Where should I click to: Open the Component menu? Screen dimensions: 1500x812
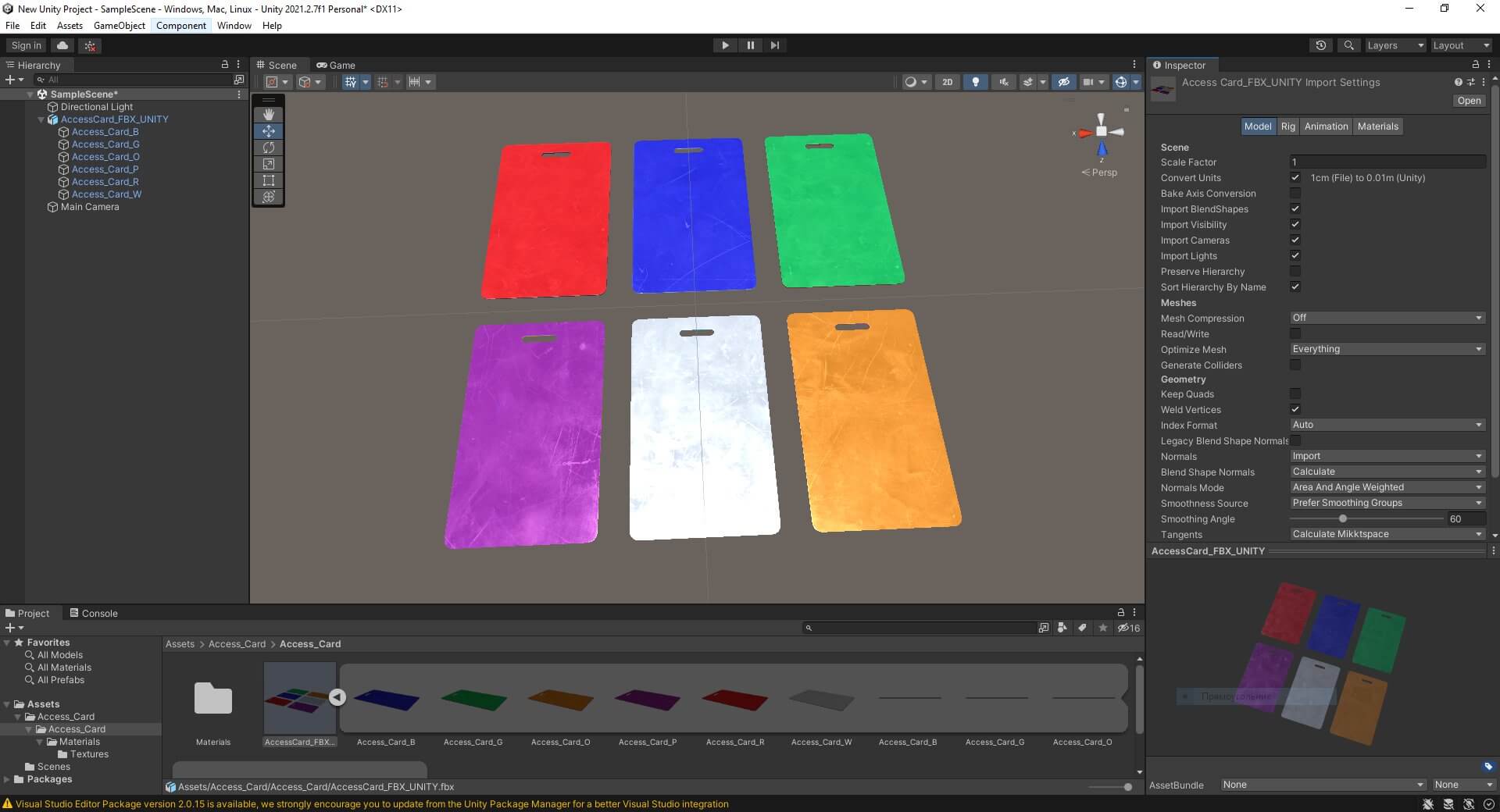tap(181, 26)
